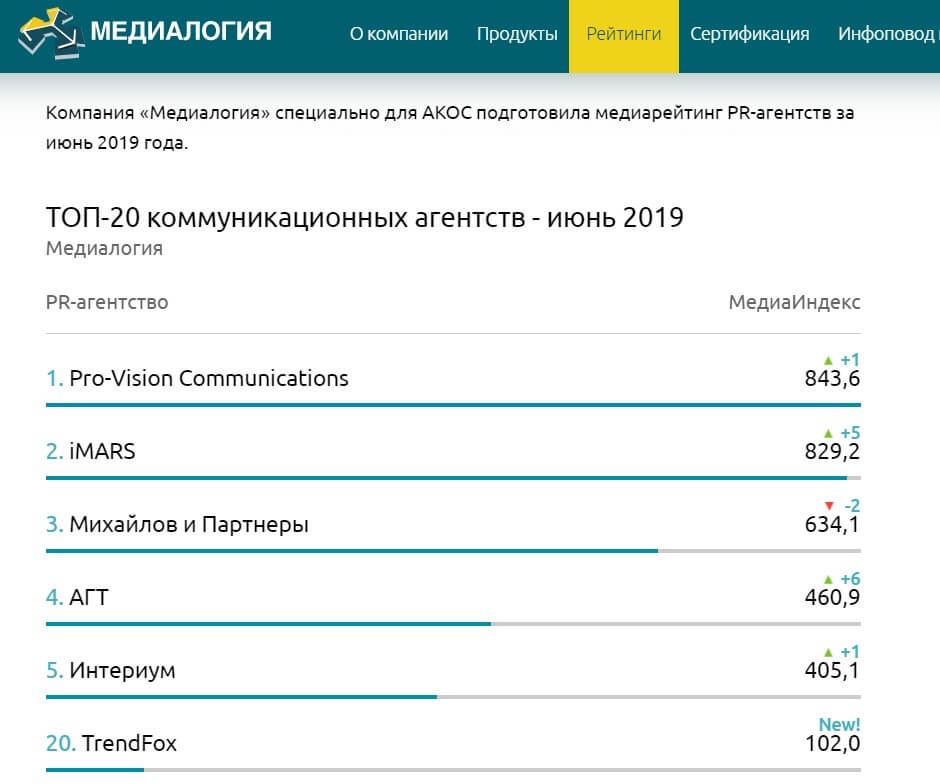940x784 pixels.
Task: Open the TrendFox agency entry
Action: (129, 743)
